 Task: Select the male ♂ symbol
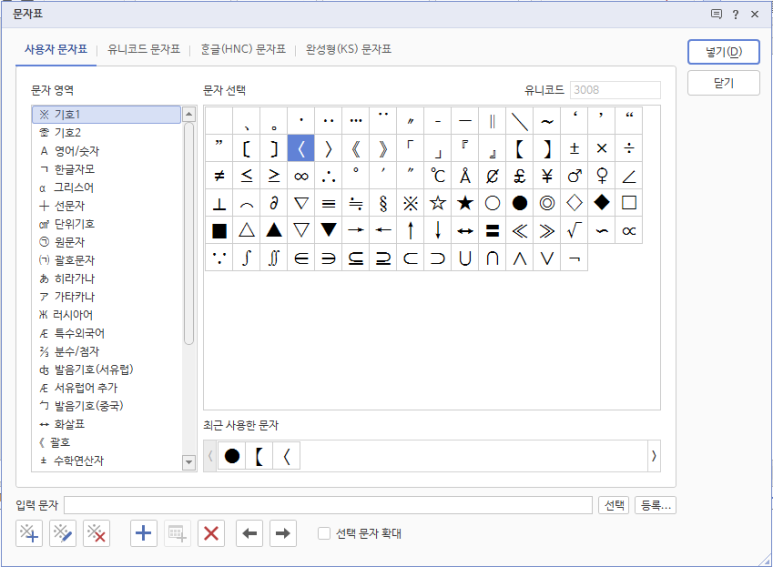(x=574, y=176)
